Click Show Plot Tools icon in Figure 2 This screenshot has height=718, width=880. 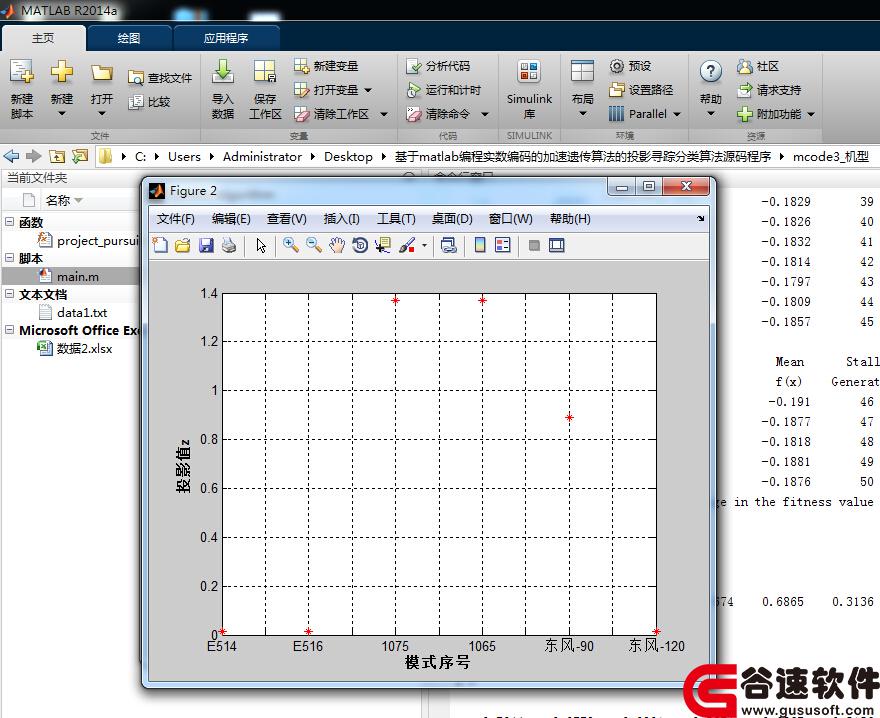click(x=556, y=245)
